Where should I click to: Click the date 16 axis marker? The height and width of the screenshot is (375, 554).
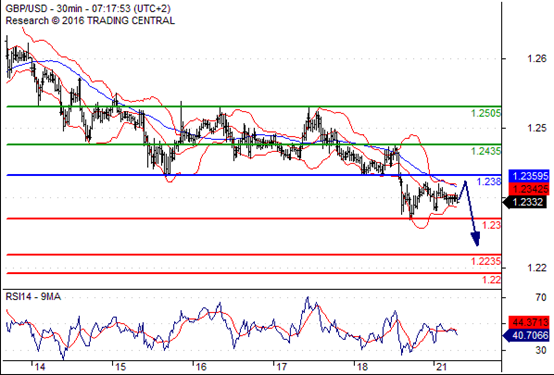tap(201, 367)
